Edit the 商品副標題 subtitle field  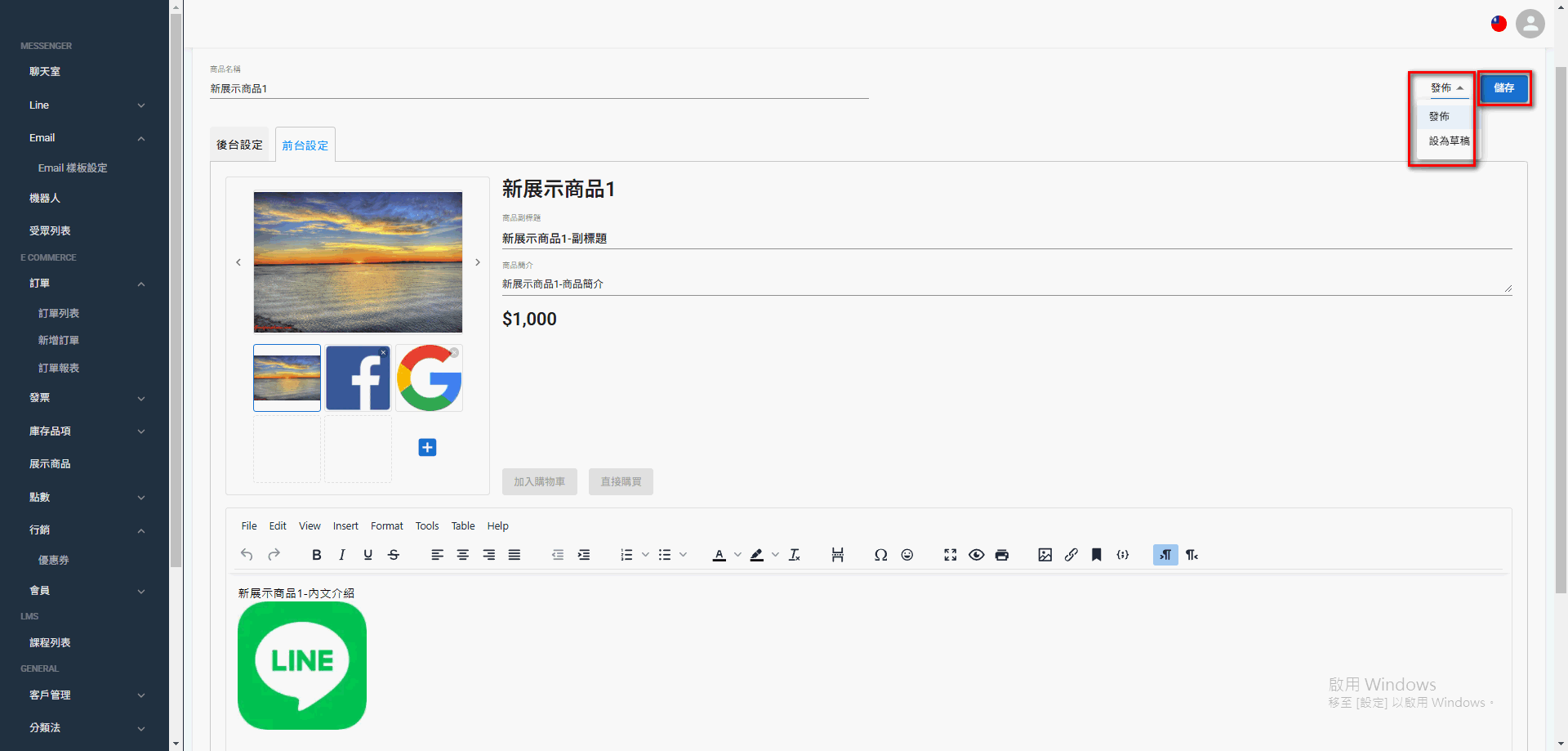tap(1007, 239)
